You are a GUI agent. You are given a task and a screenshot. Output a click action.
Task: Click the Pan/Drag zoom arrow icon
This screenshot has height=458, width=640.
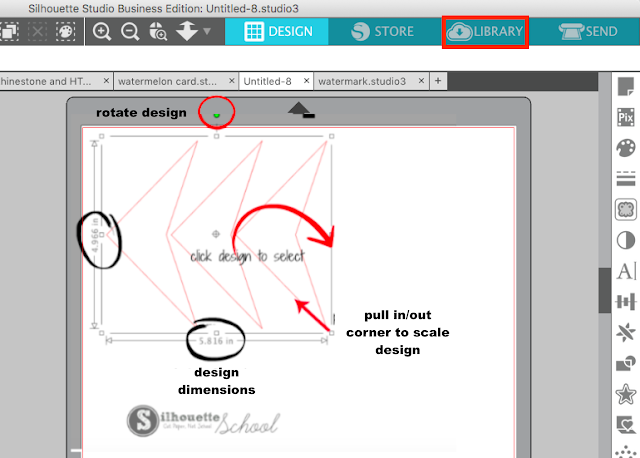pyautogui.click(x=187, y=31)
